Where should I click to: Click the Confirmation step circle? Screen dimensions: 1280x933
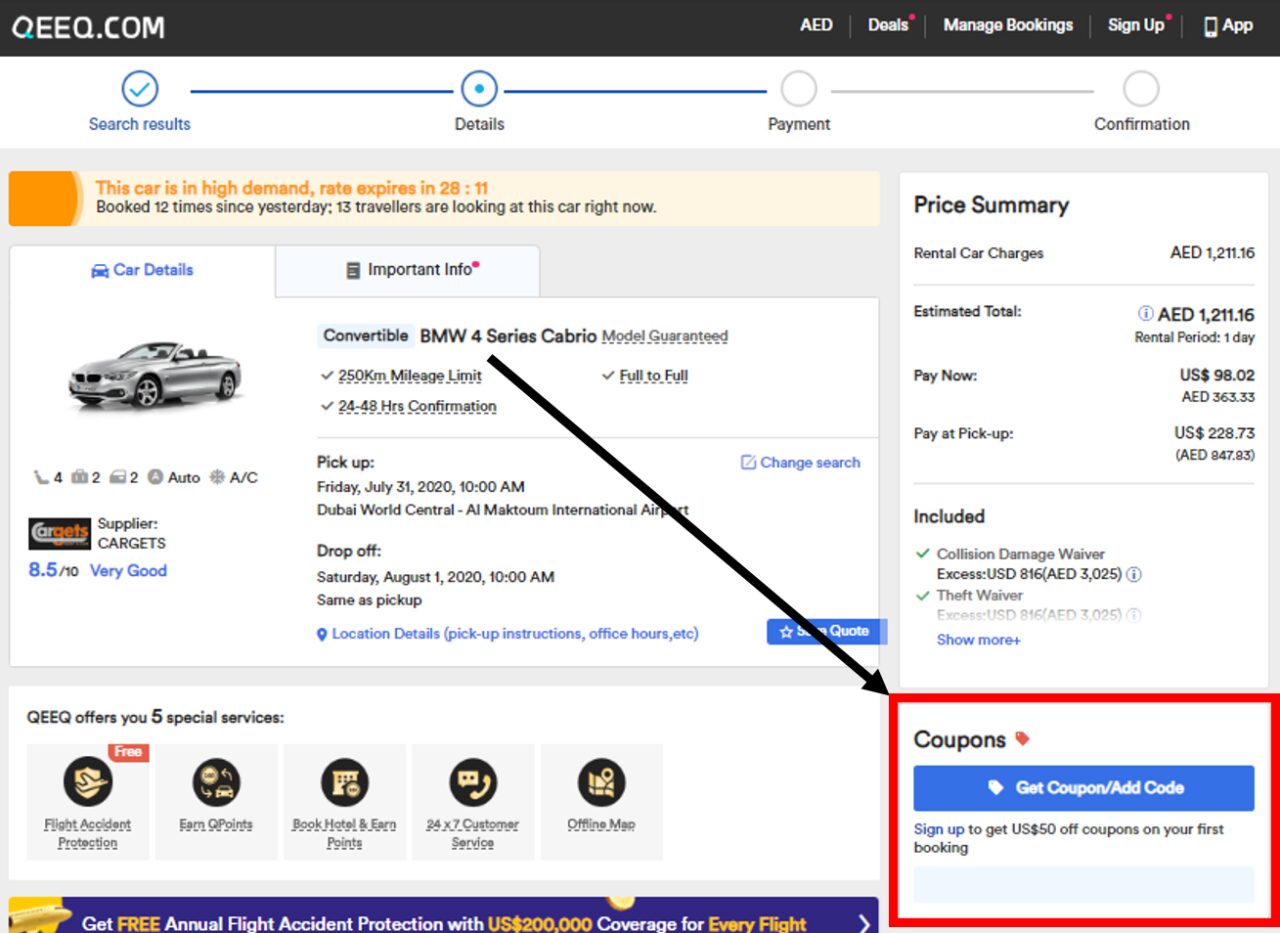point(1141,89)
